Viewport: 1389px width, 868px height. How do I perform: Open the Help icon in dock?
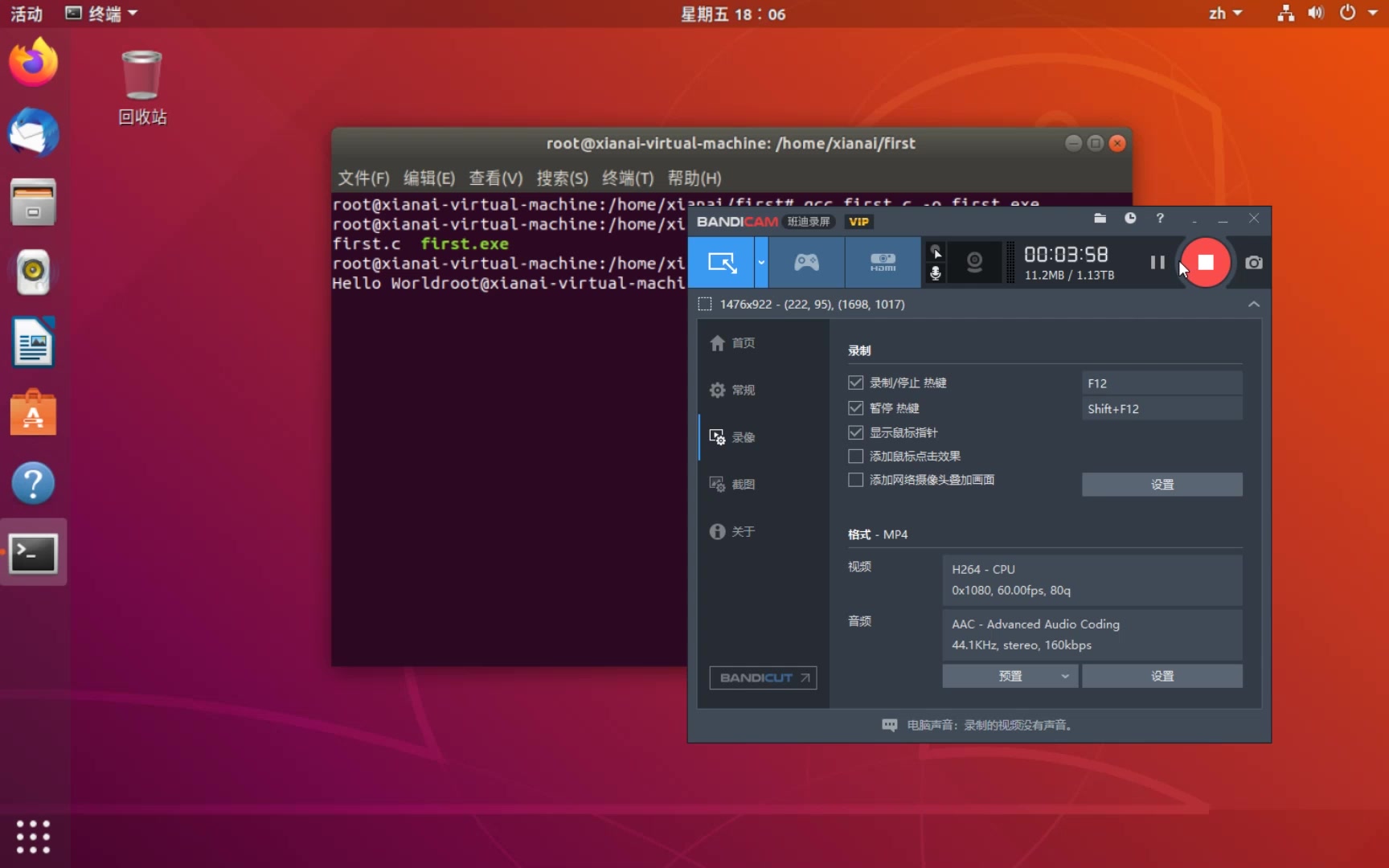(33, 483)
